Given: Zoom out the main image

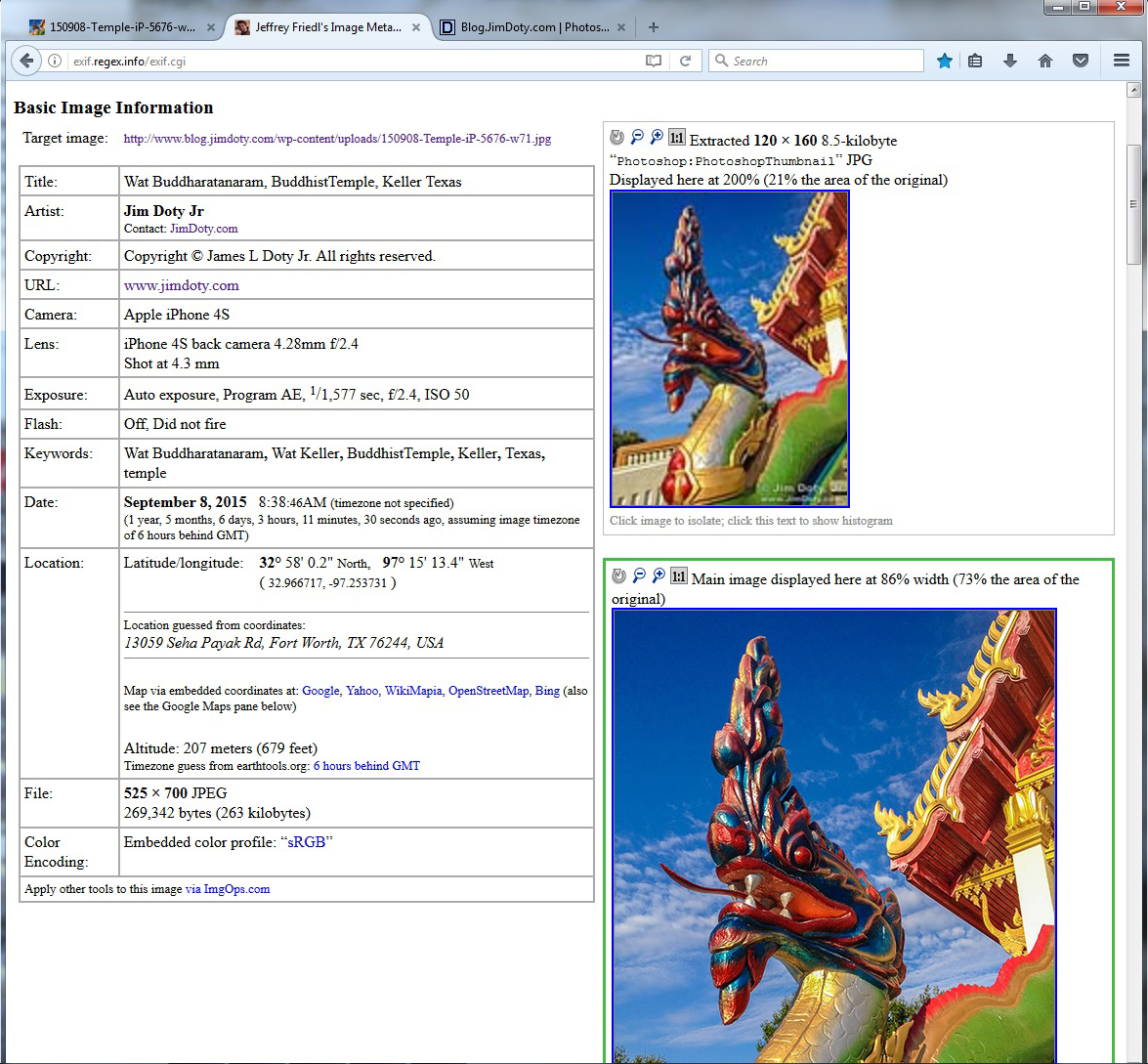Looking at the screenshot, I should 639,575.
